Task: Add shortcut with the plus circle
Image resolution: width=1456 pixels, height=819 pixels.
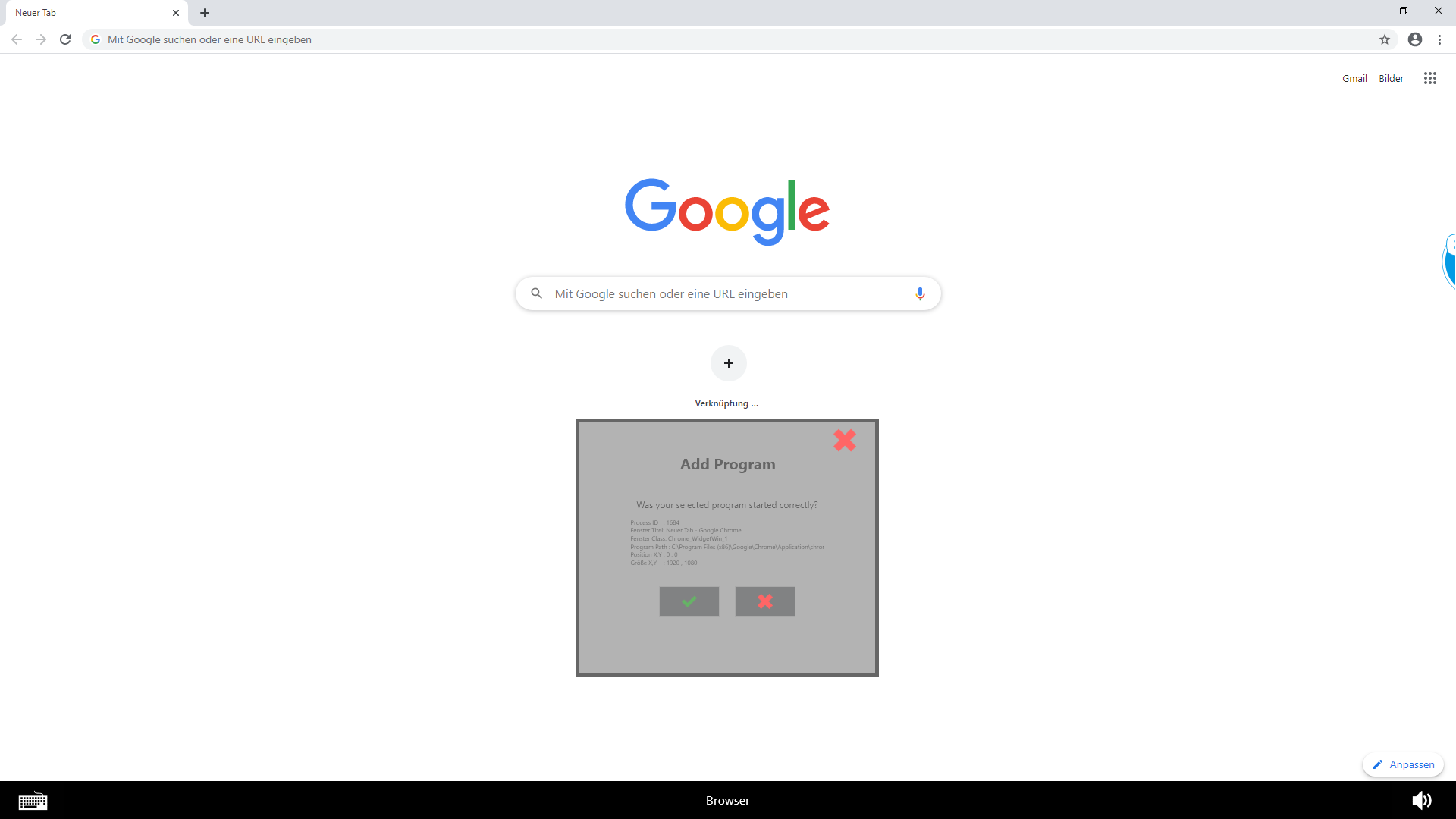Action: 728,363
